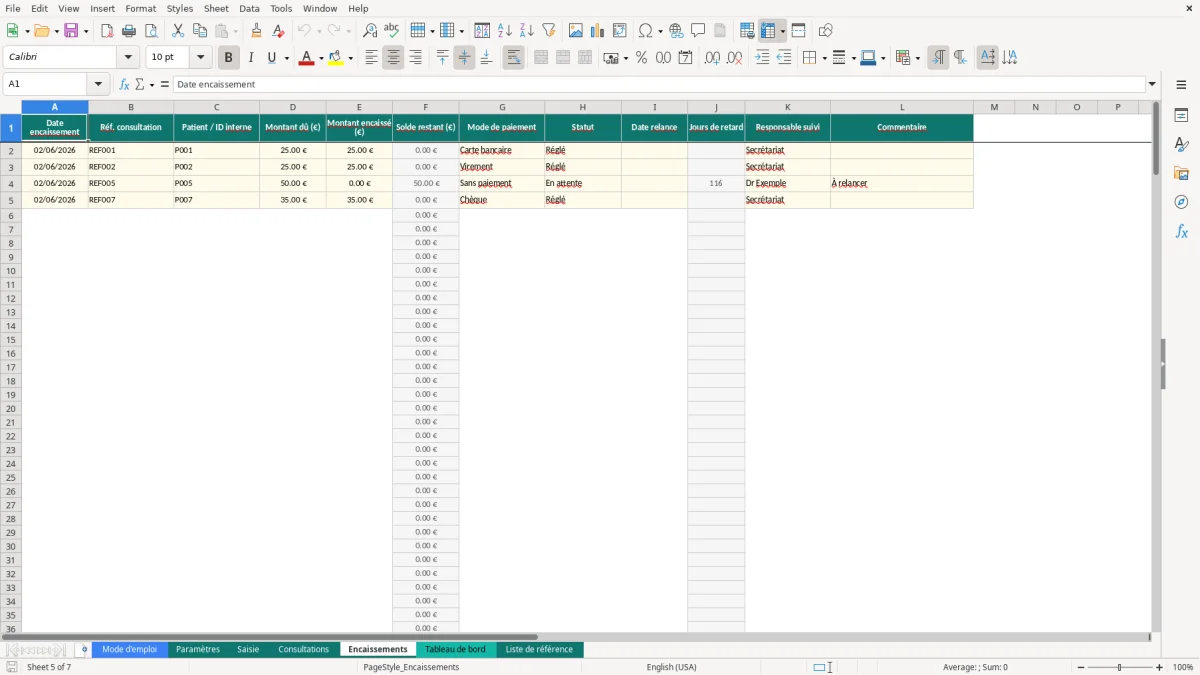Insert an image via toolbar icon
Viewport: 1200px width, 675px height.
point(576,31)
